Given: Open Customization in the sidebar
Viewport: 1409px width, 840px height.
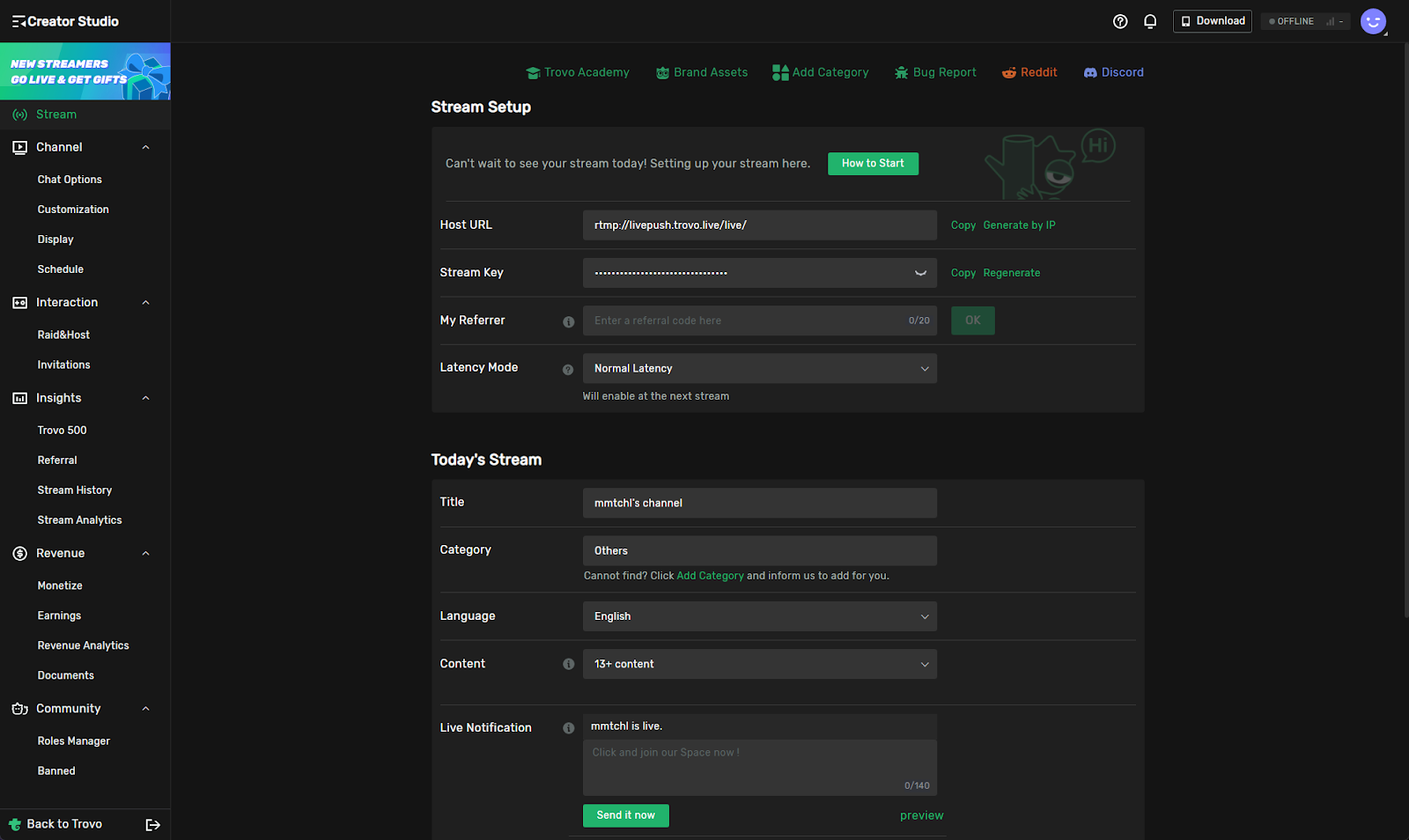Looking at the screenshot, I should pos(73,210).
